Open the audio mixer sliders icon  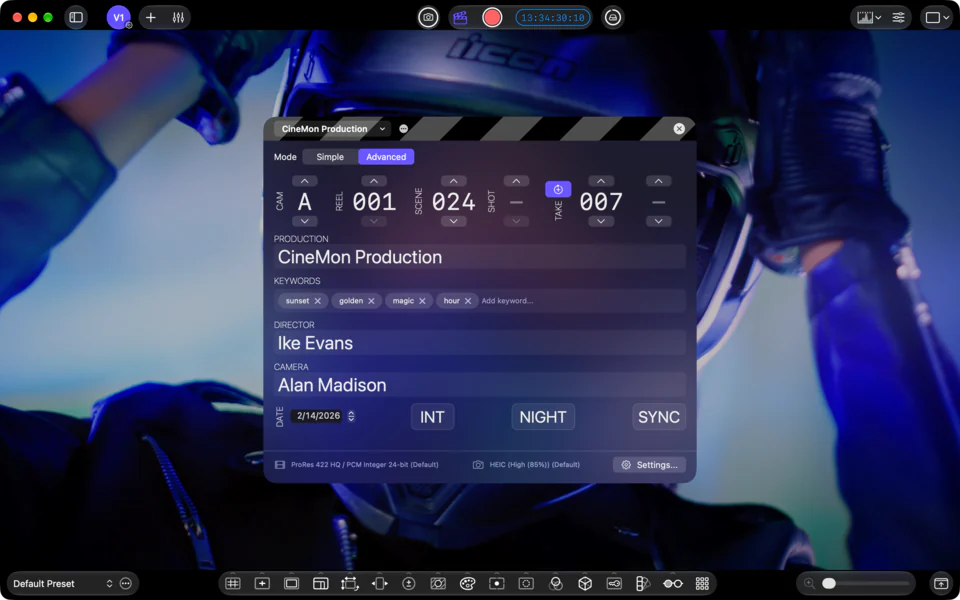[x=178, y=17]
